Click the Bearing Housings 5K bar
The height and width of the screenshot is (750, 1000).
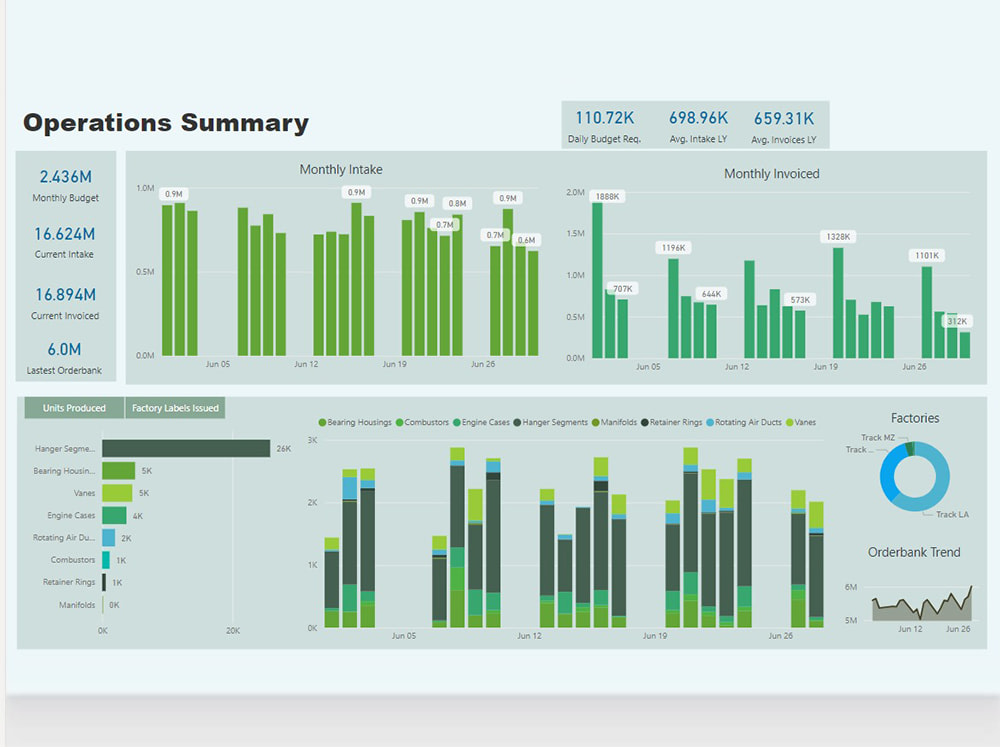coord(119,471)
